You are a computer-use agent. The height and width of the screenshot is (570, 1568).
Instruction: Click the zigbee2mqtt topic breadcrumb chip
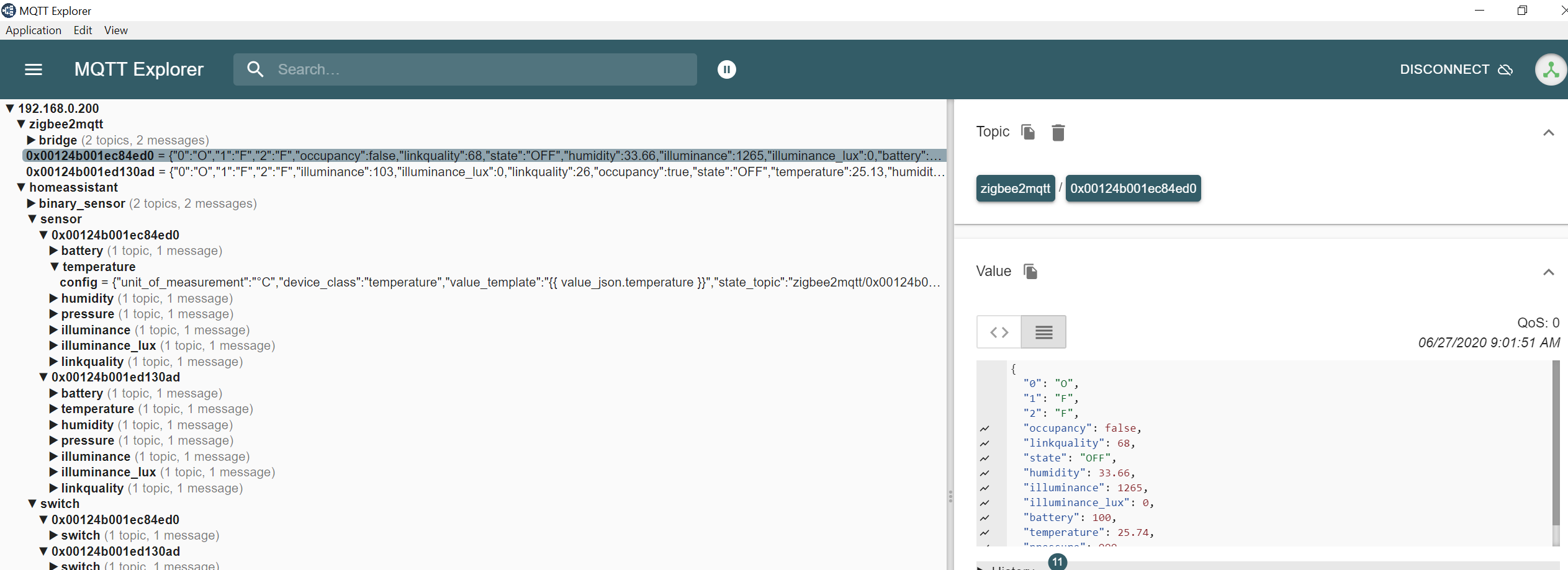tap(1015, 189)
